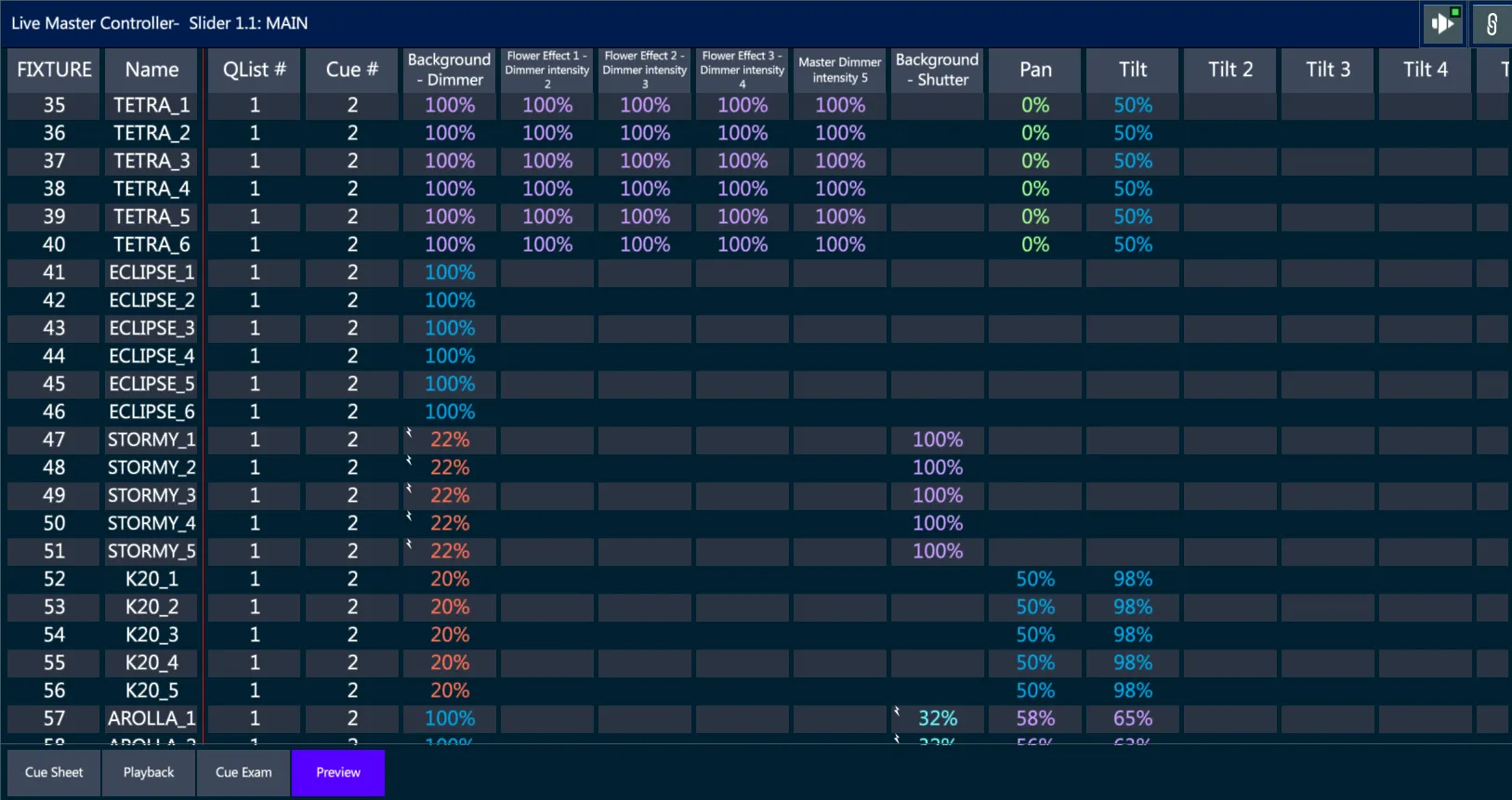
Task: Click Flower Effect 1 Dimmer intensity 2 header
Action: (547, 70)
